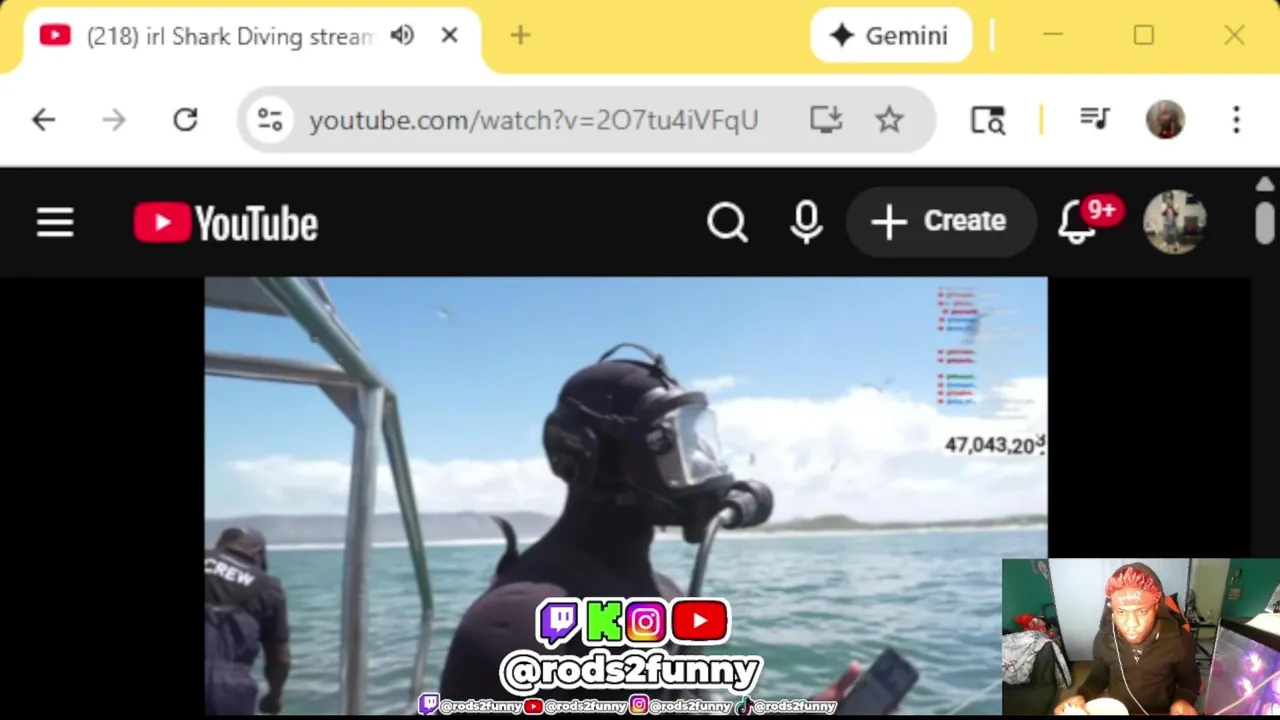Minimize the Chrome window
1280x720 pixels.
[x=1053, y=36]
